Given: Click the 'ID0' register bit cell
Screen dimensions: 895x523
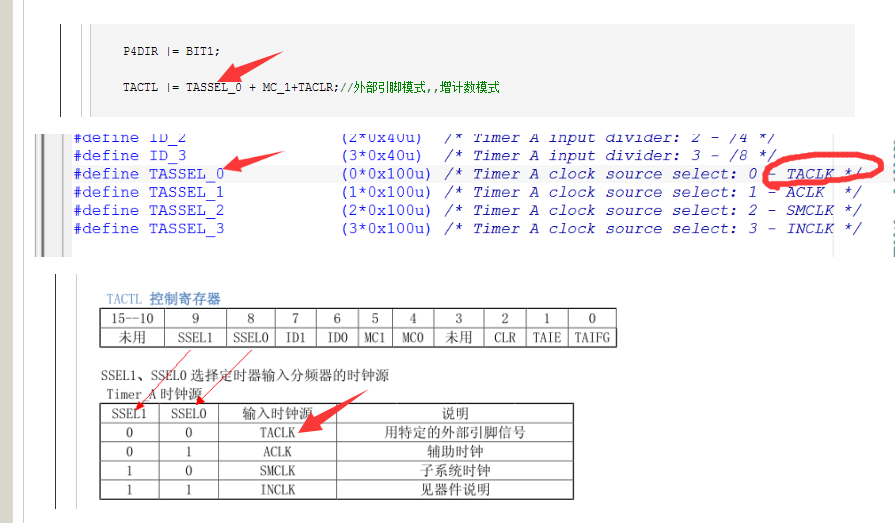Looking at the screenshot, I should click(337, 337).
